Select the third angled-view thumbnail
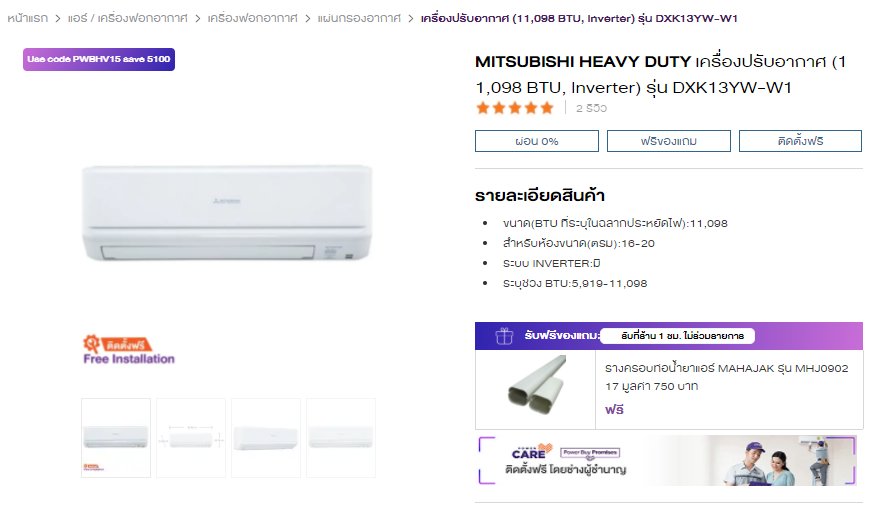 click(266, 438)
